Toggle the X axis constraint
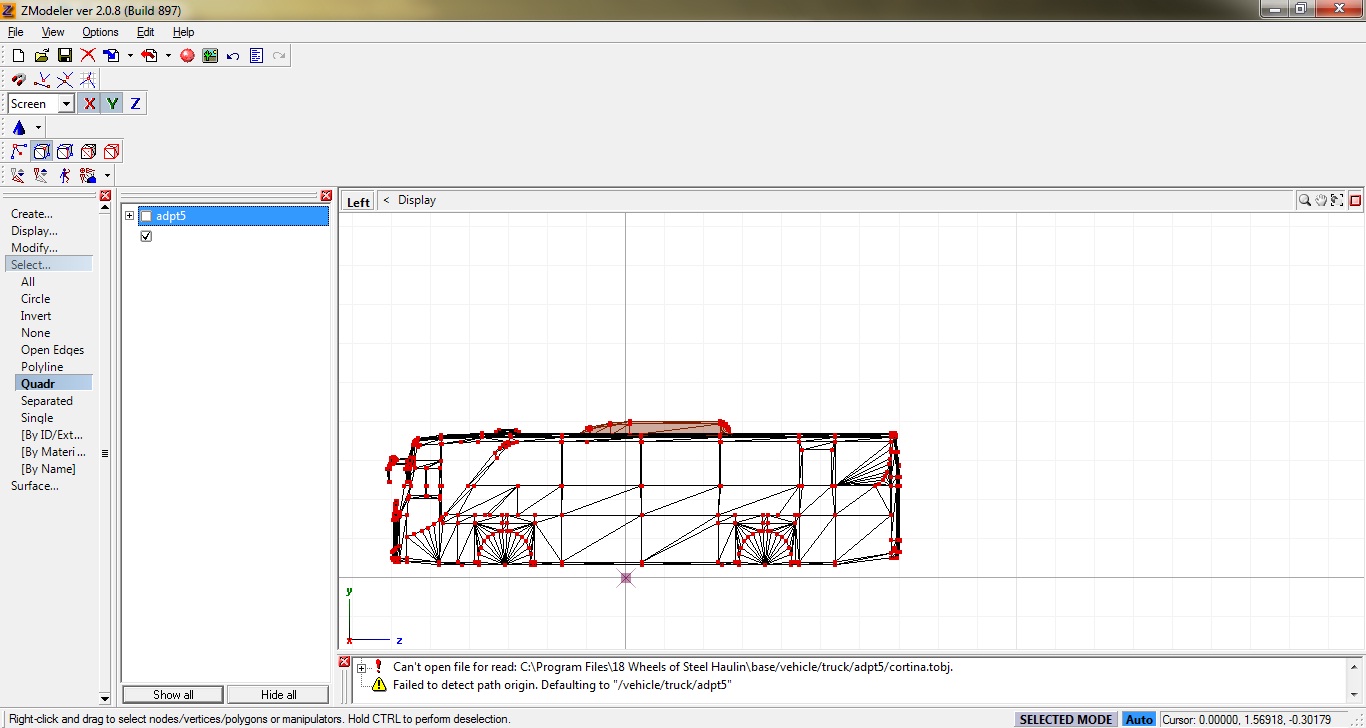 pos(89,103)
